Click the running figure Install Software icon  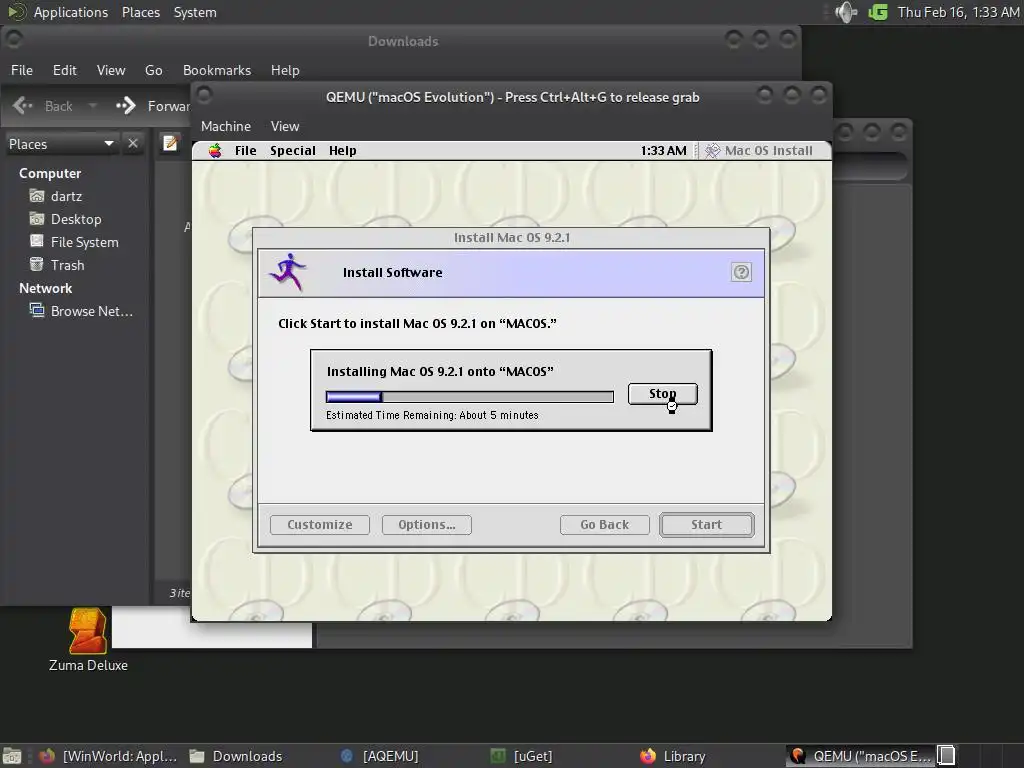(288, 272)
